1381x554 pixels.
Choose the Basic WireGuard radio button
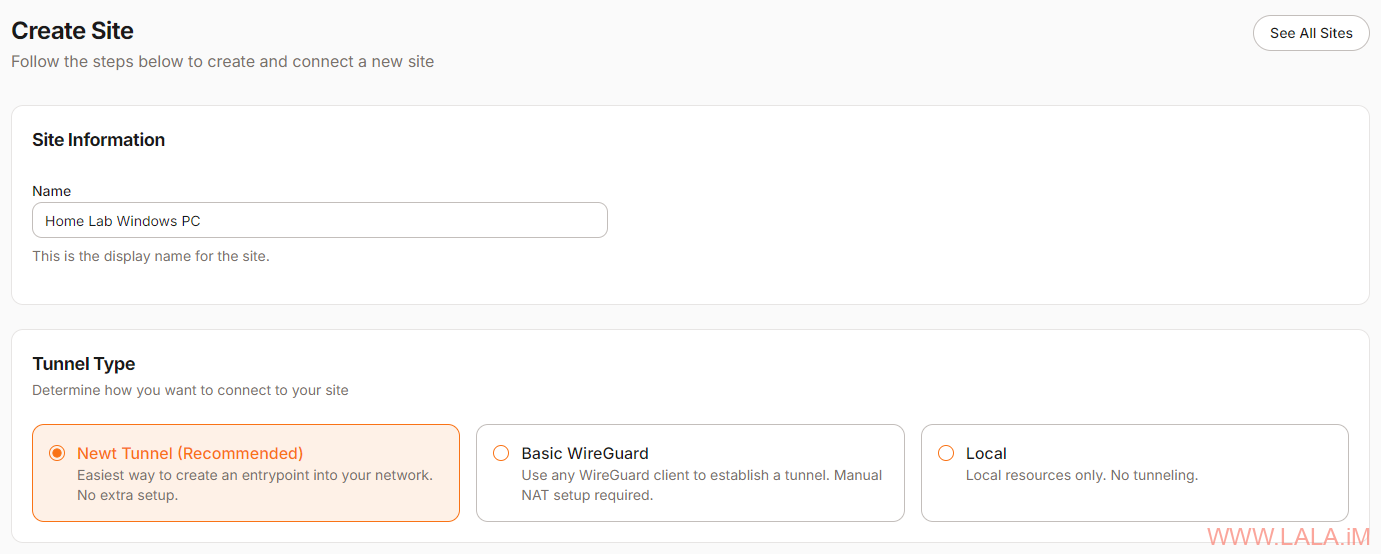501,453
